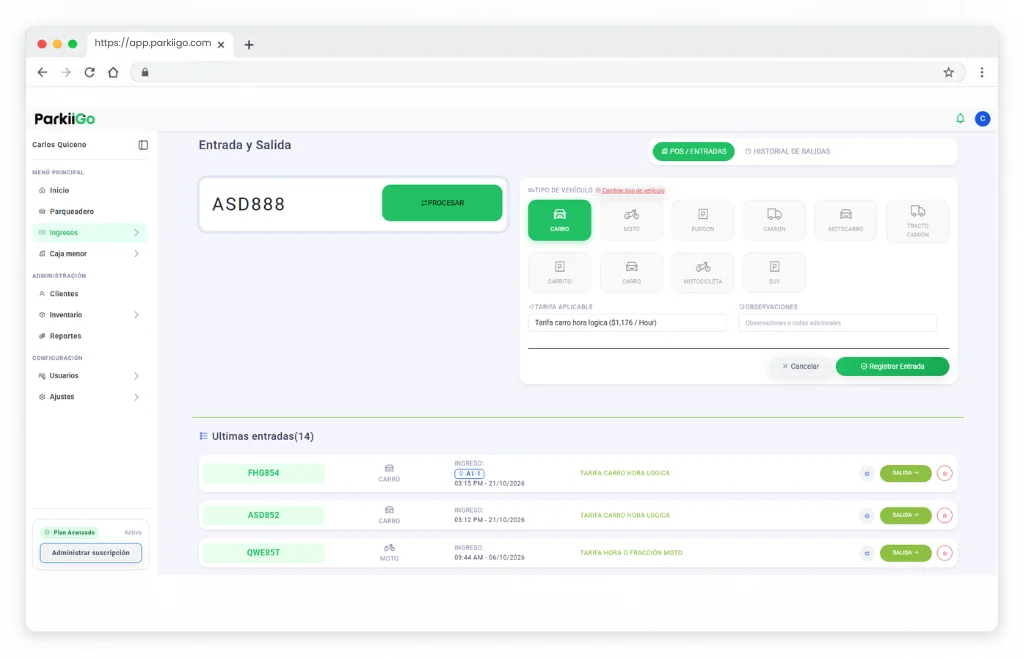This screenshot has height=659, width=1024.
Task: Select the Moto vehicle type card
Action: tap(631, 220)
